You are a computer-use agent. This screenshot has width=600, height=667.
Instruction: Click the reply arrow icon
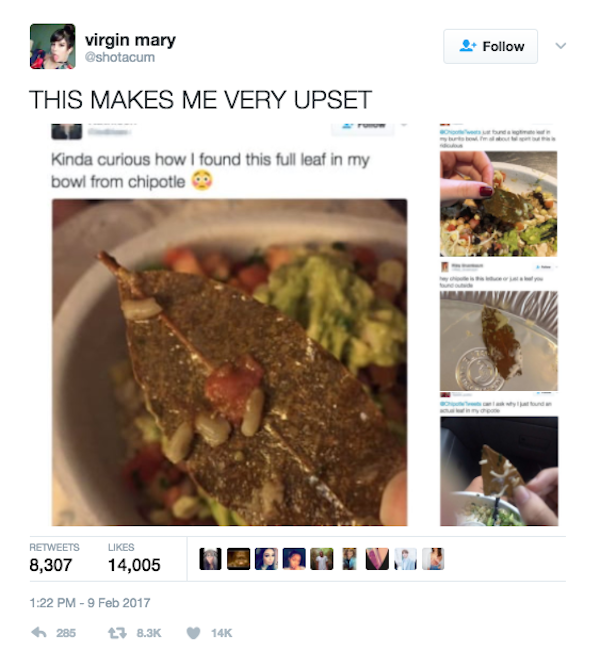[x=39, y=633]
